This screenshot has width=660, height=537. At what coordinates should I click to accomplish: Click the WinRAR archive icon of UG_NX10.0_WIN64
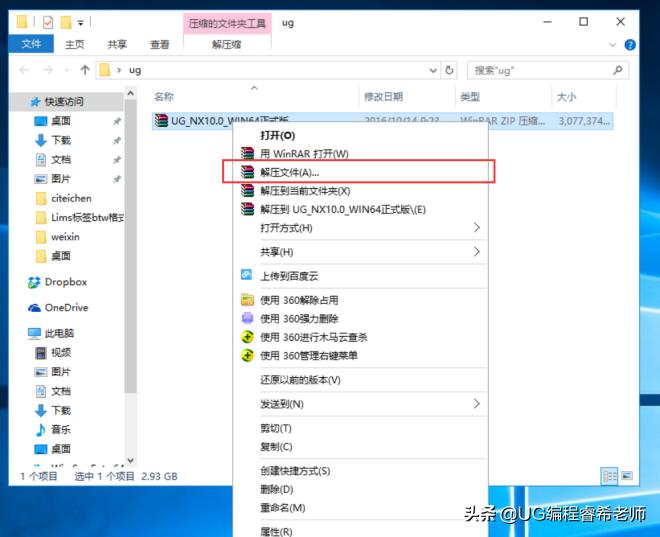(161, 121)
